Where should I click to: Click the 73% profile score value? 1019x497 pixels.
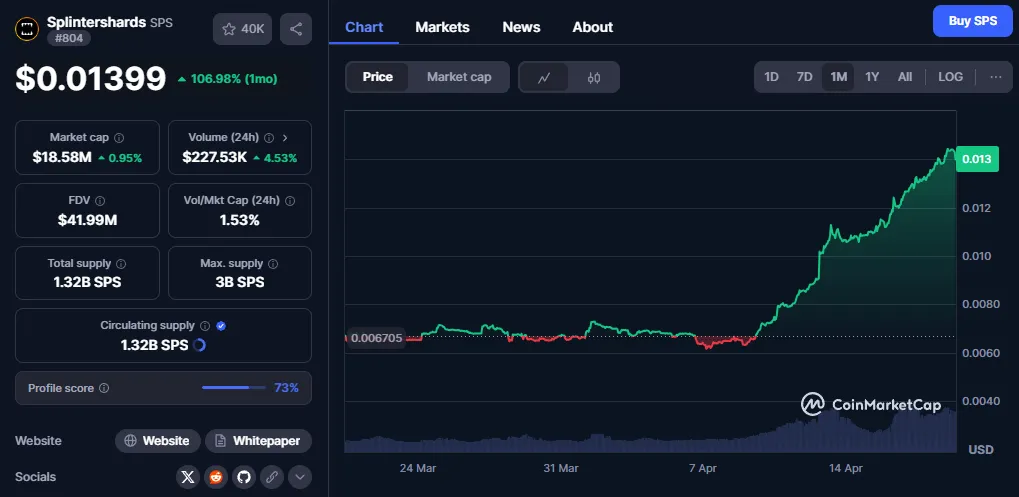pos(287,388)
